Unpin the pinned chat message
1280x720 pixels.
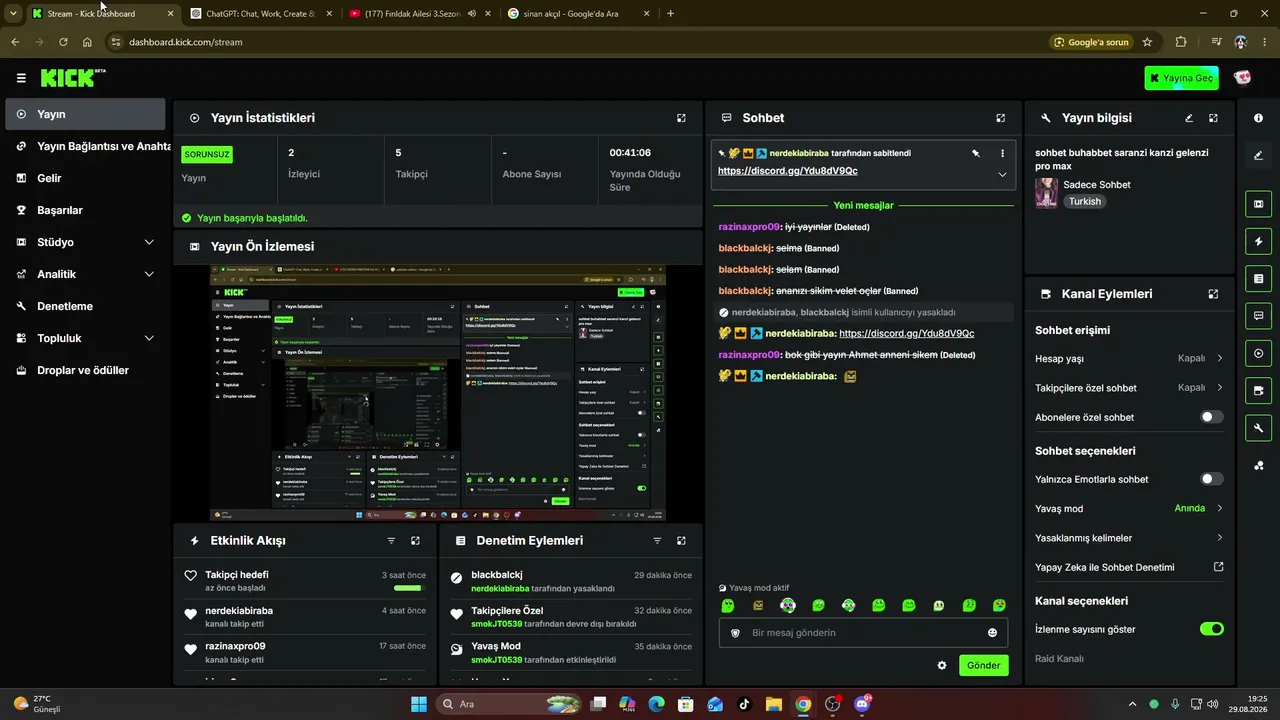(x=975, y=153)
